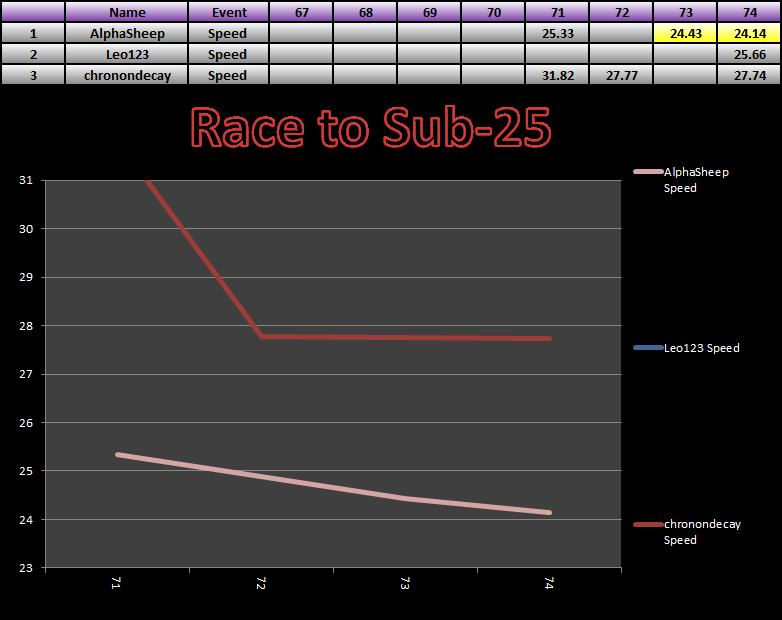Screen dimensions: 782x620
Task: Click the Speed cell in chronondecay's row
Action: [228, 75]
